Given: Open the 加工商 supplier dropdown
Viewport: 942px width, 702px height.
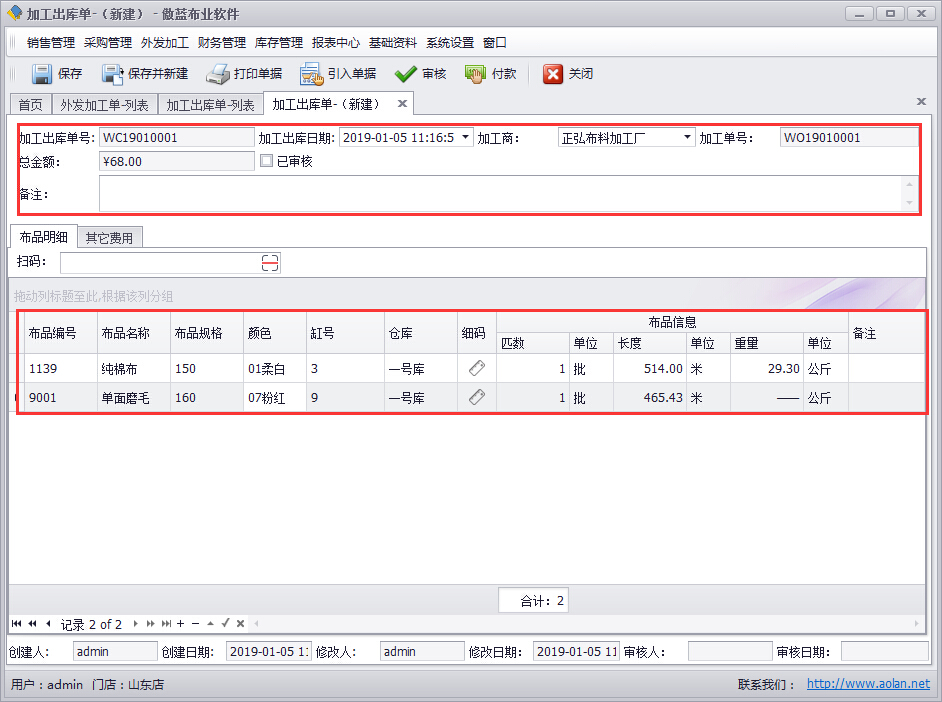Looking at the screenshot, I should (x=688, y=138).
